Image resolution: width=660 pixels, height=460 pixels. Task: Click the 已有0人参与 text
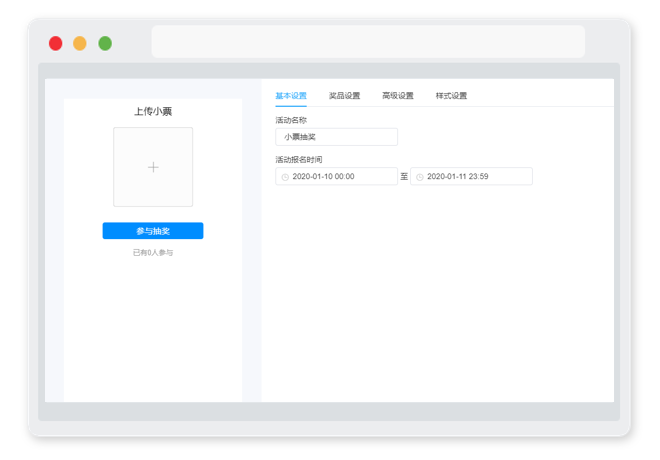[x=153, y=253]
